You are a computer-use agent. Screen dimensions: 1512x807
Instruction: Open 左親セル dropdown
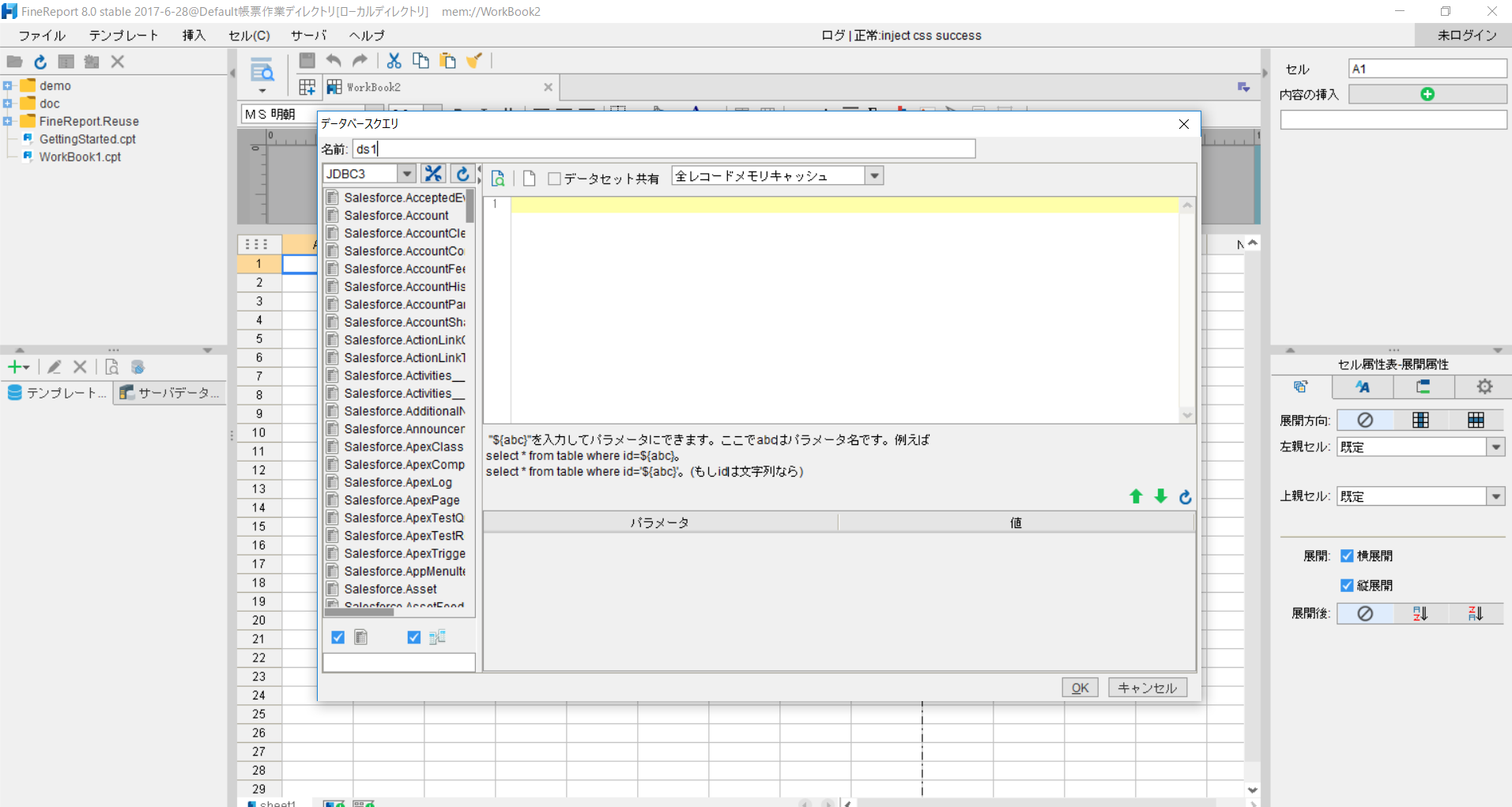pyautogui.click(x=1495, y=447)
